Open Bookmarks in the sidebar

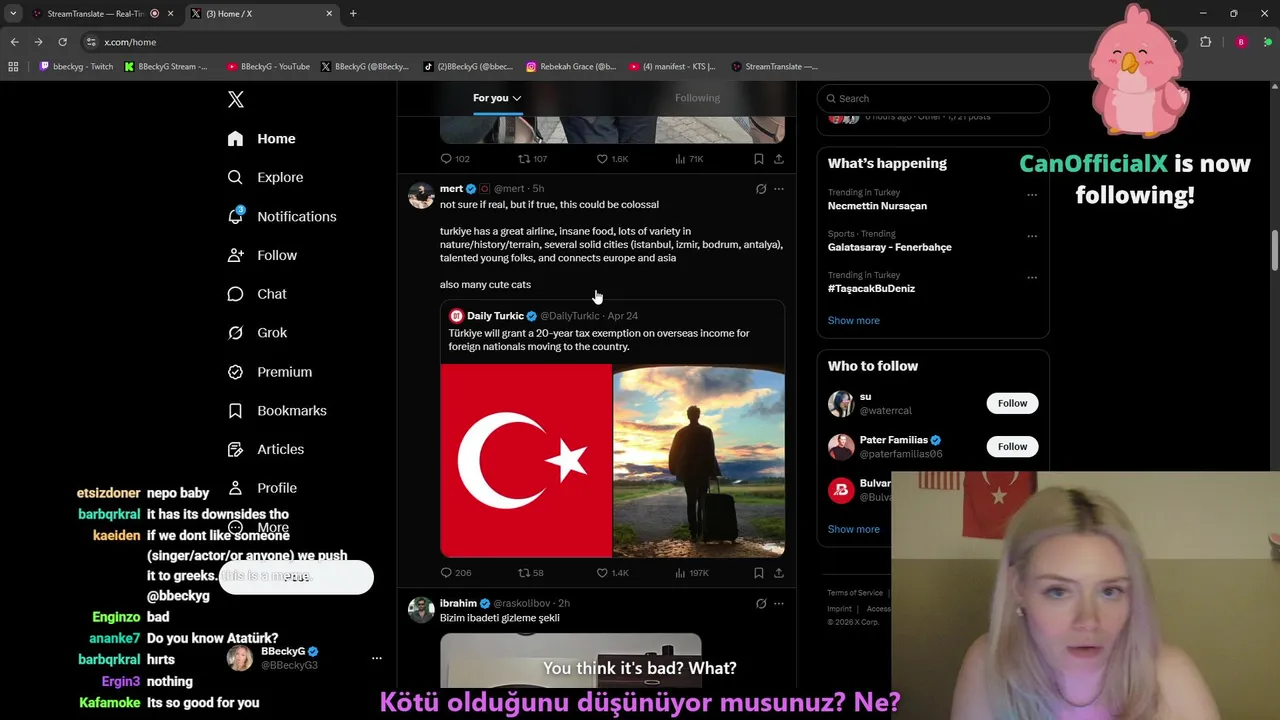277,410
